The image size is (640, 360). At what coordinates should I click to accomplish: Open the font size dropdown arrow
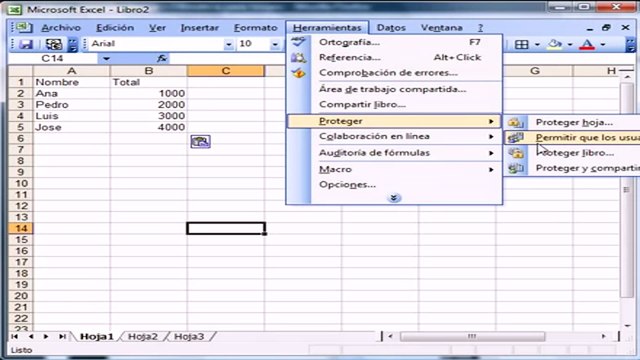click(275, 44)
